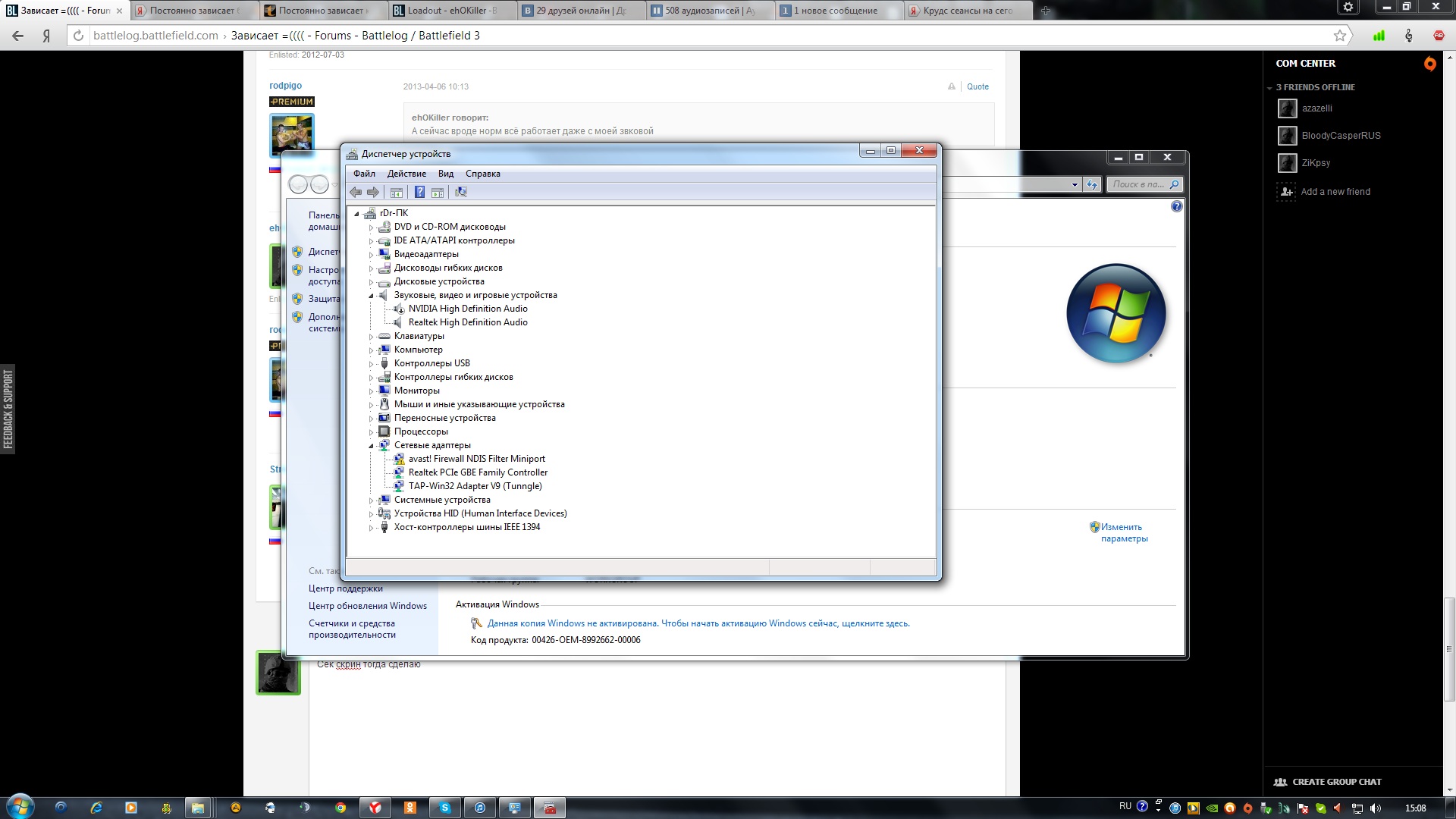Select friend azazelli in Com Center
The image size is (1456, 819).
[x=1317, y=108]
